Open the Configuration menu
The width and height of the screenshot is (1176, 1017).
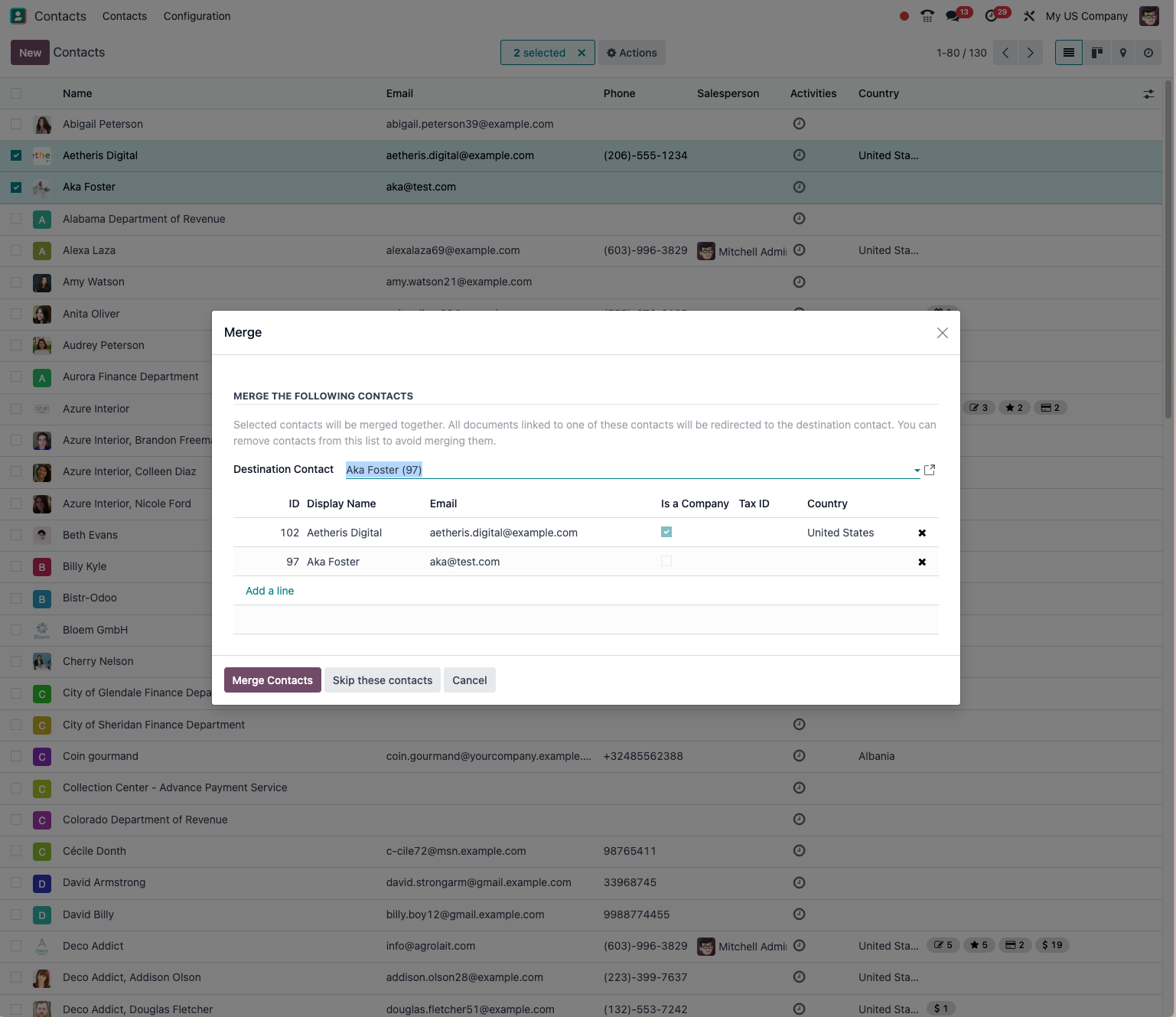pyautogui.click(x=197, y=16)
